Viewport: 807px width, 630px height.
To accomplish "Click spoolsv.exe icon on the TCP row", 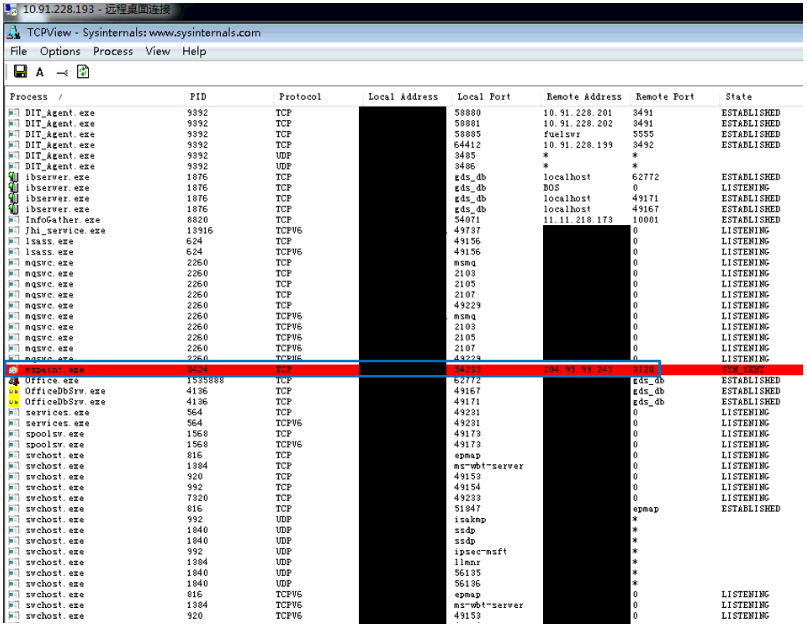I will click(x=13, y=434).
